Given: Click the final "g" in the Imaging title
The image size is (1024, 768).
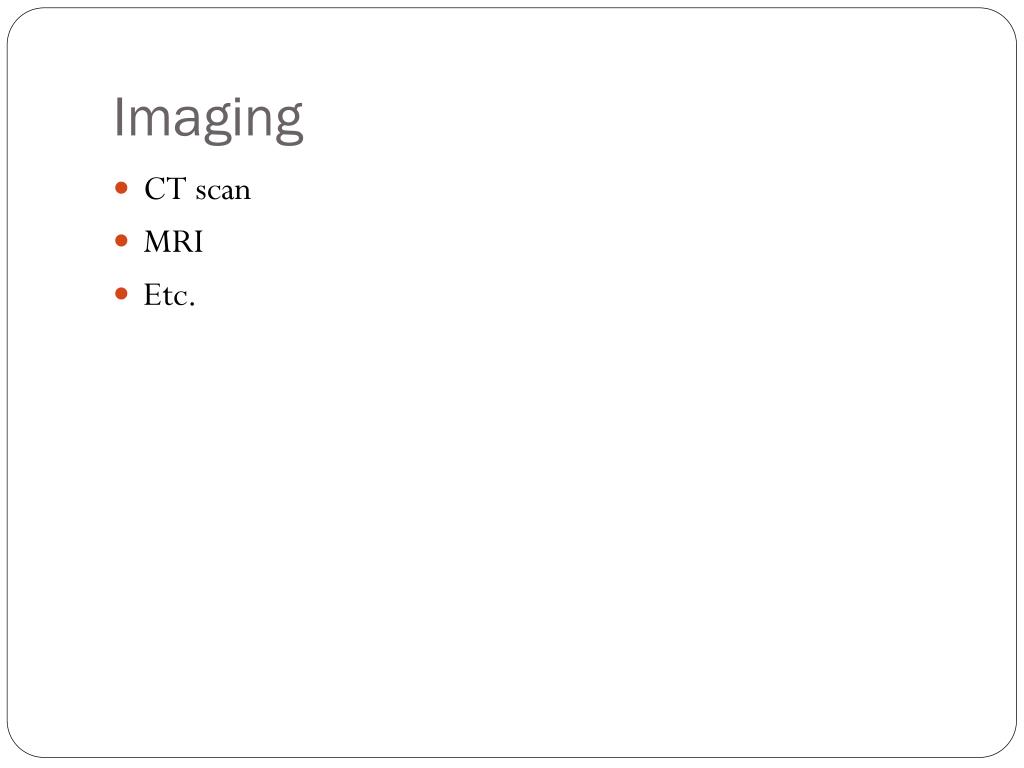Looking at the screenshot, I should (289, 123).
